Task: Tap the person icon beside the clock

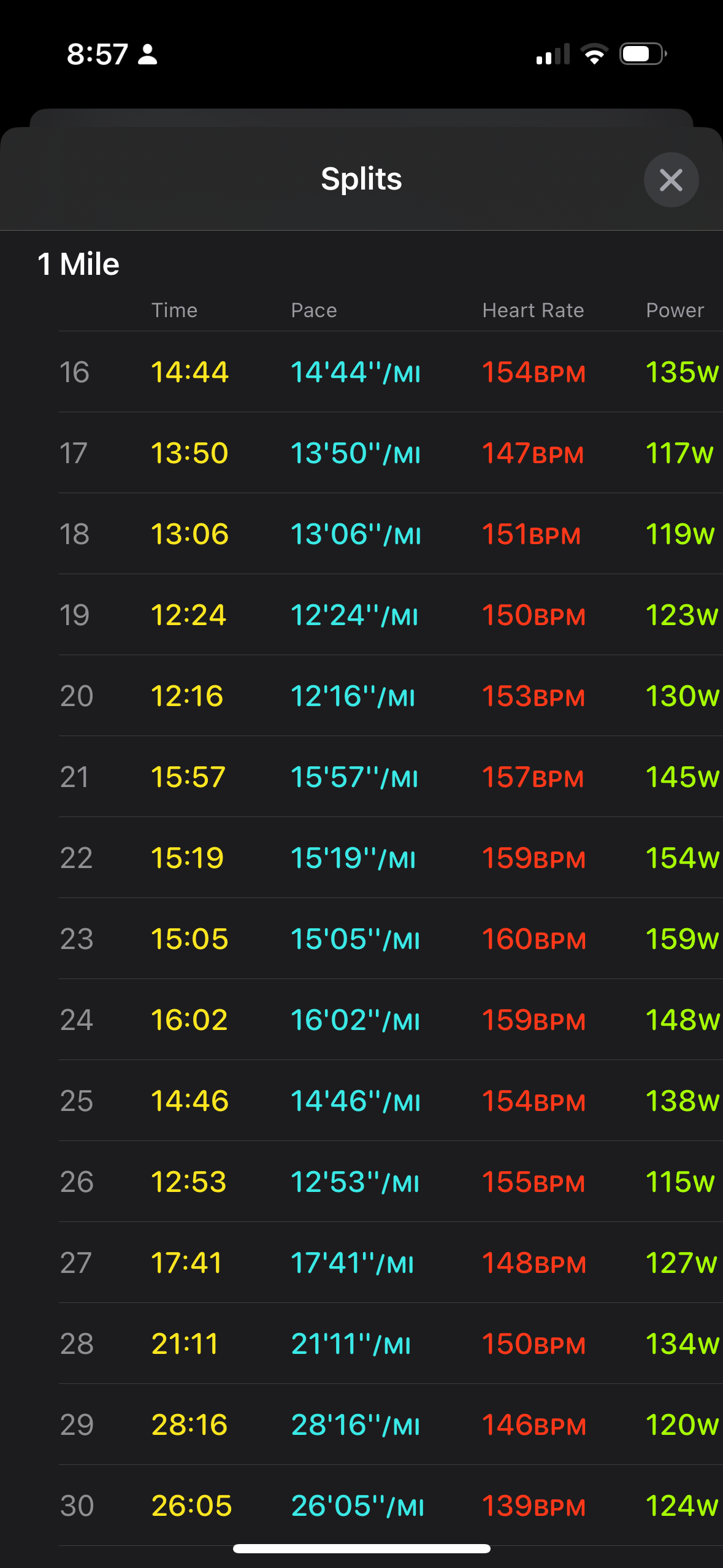Action: [x=148, y=54]
